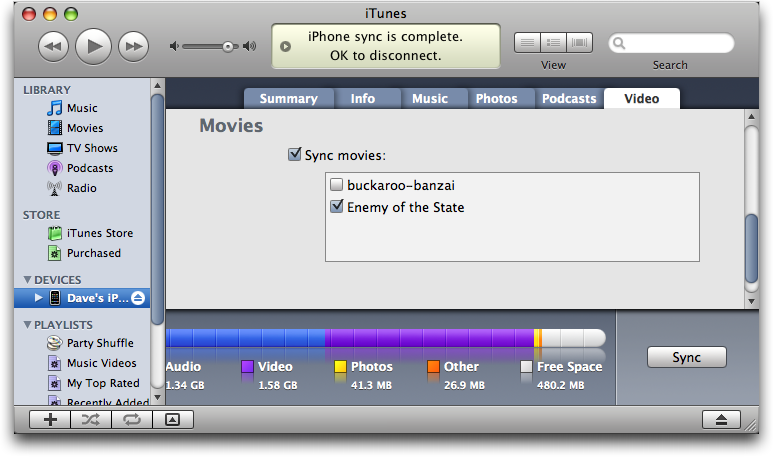Screen dimensions: 773x457
Task: Open Radio in the library
Action: click(81, 188)
